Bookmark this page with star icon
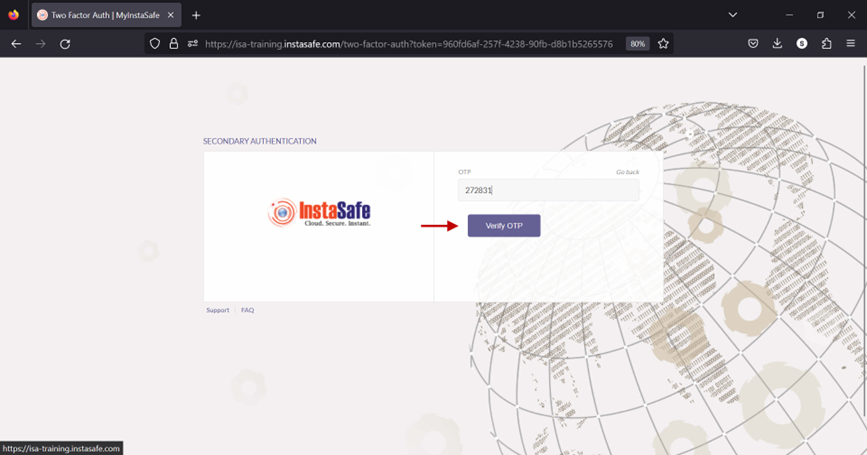Image resolution: width=867 pixels, height=455 pixels. click(x=664, y=44)
